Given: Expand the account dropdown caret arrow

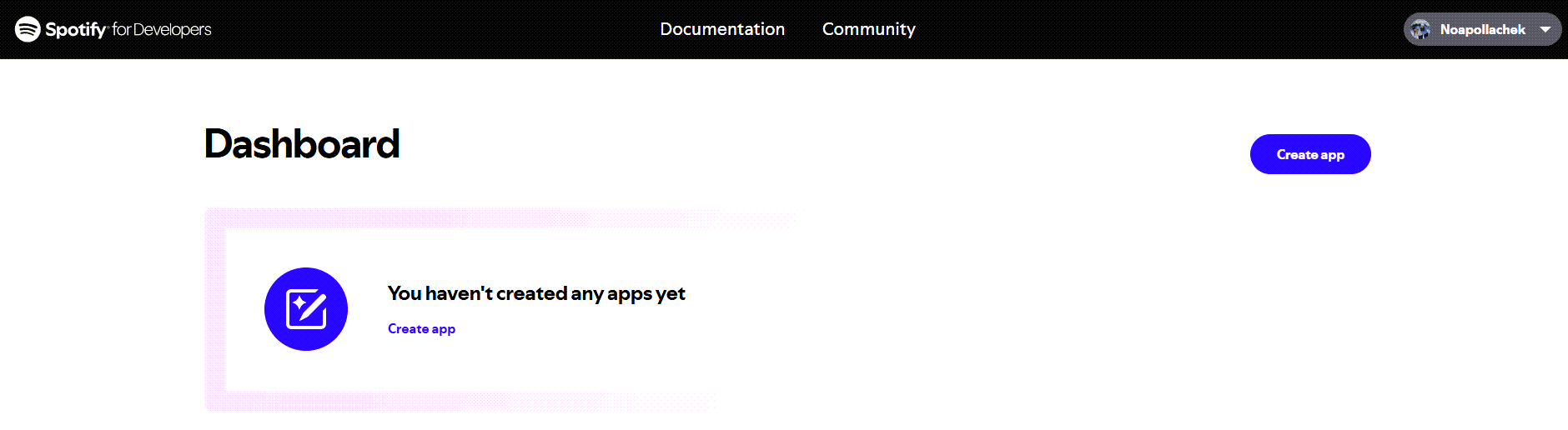Looking at the screenshot, I should pos(1545,29).
